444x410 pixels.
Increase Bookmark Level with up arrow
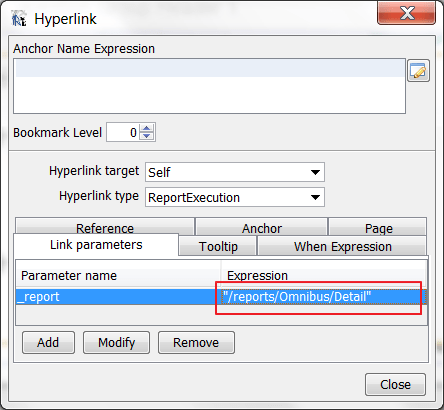147,128
